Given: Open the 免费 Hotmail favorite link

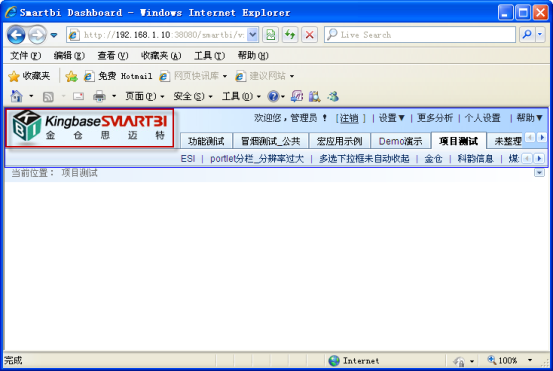Looking at the screenshot, I should point(118,76).
